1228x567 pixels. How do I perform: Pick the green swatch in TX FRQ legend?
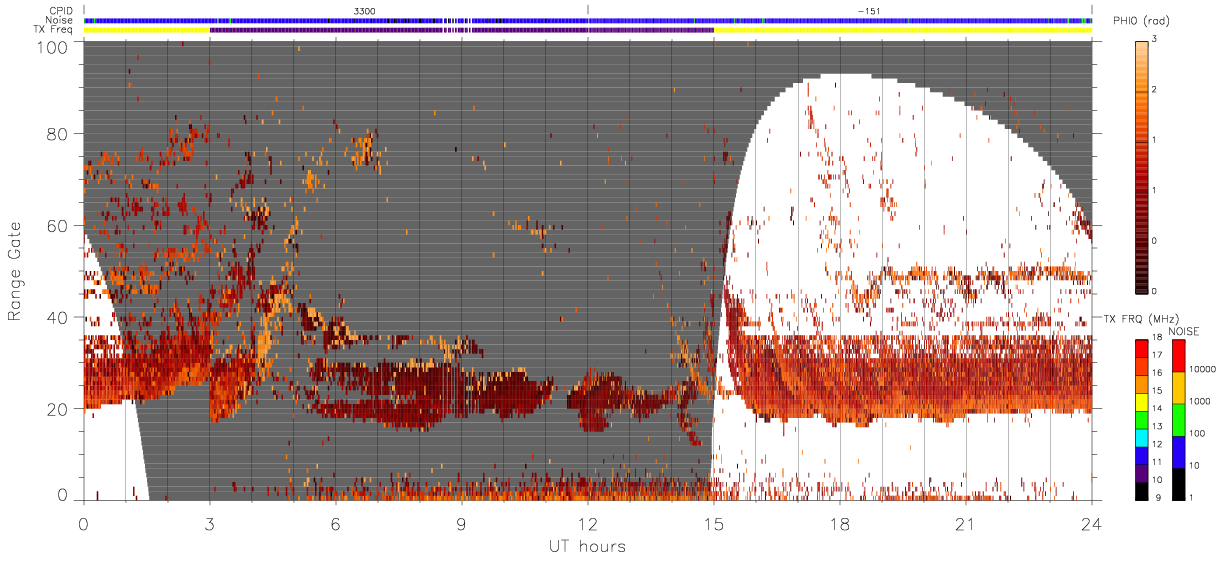(1141, 421)
